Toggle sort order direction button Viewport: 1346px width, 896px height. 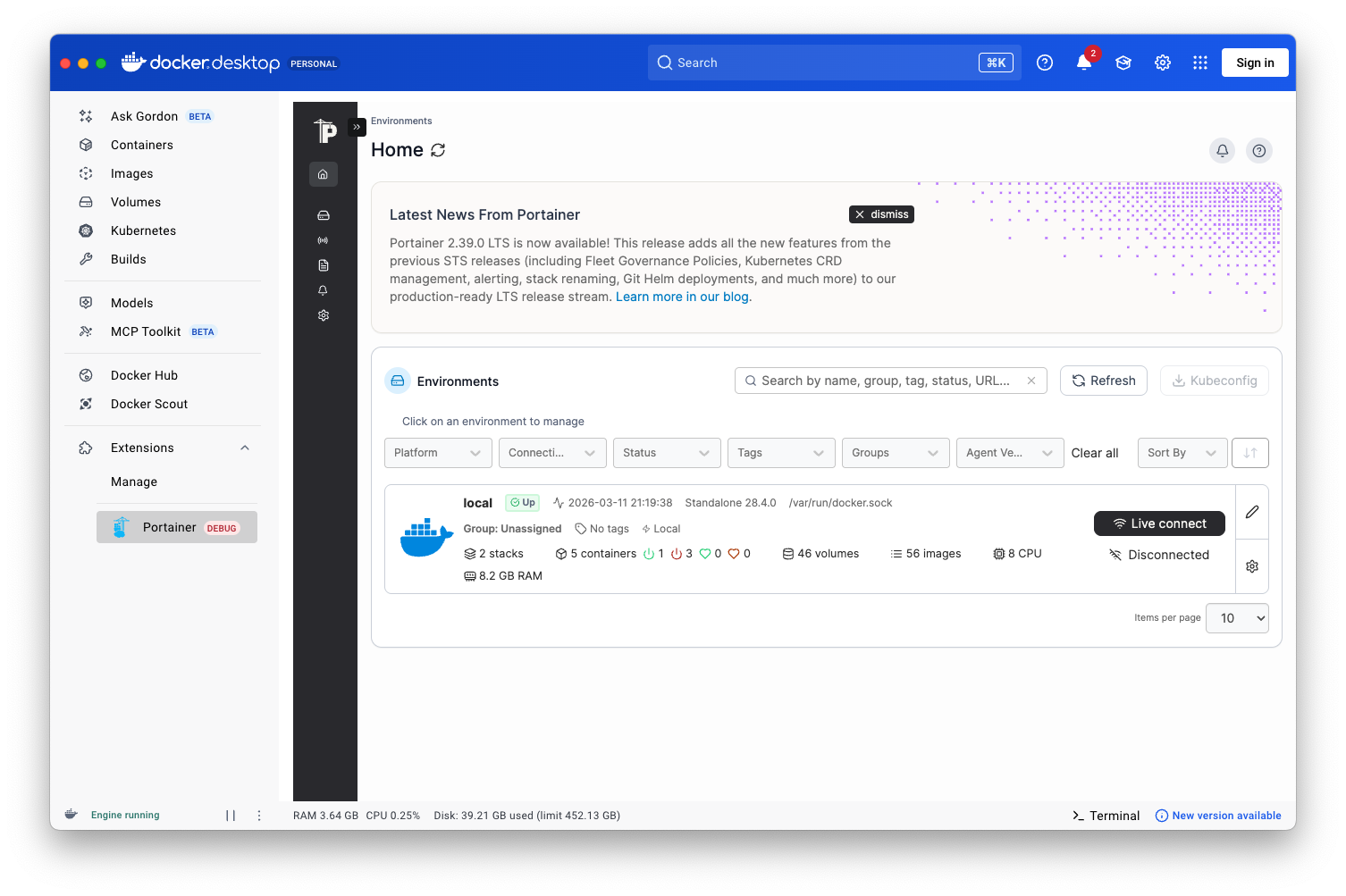click(x=1250, y=453)
